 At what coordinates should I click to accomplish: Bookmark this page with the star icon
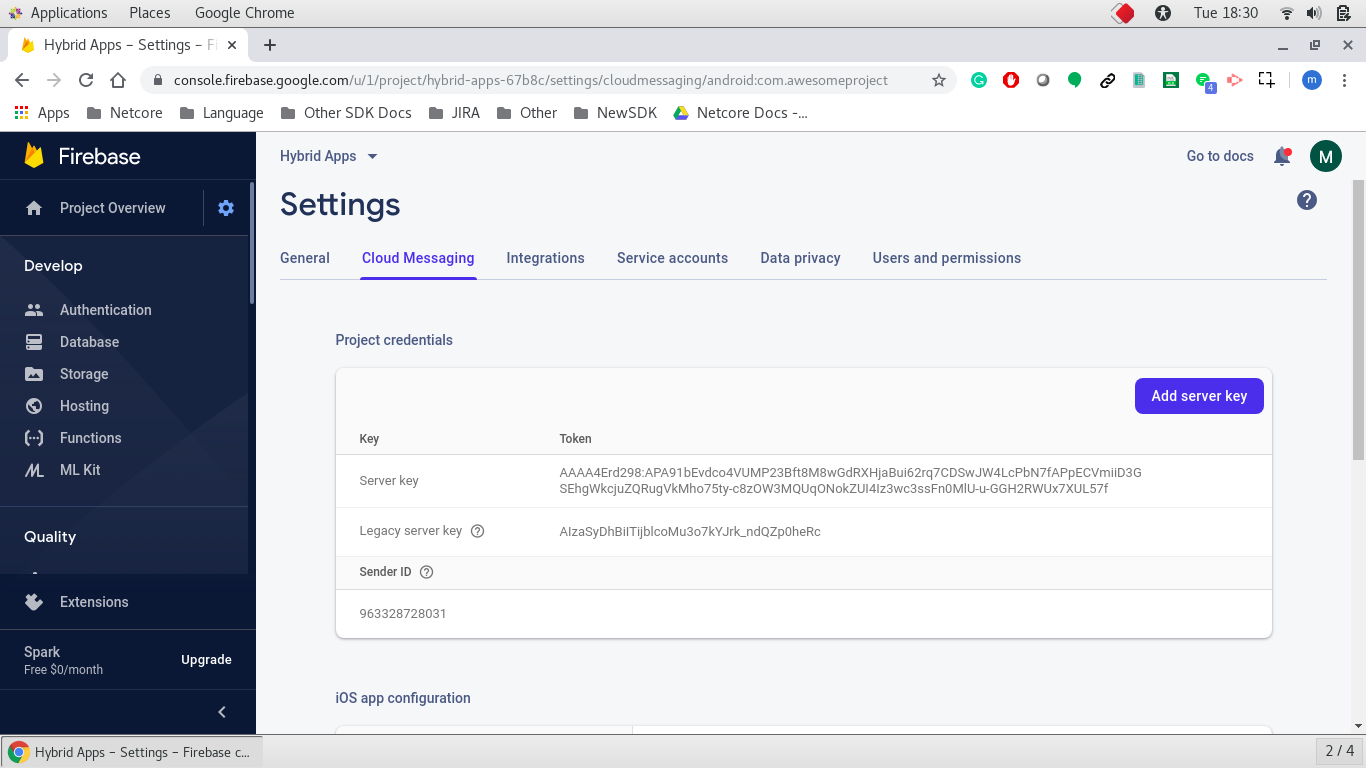938,80
